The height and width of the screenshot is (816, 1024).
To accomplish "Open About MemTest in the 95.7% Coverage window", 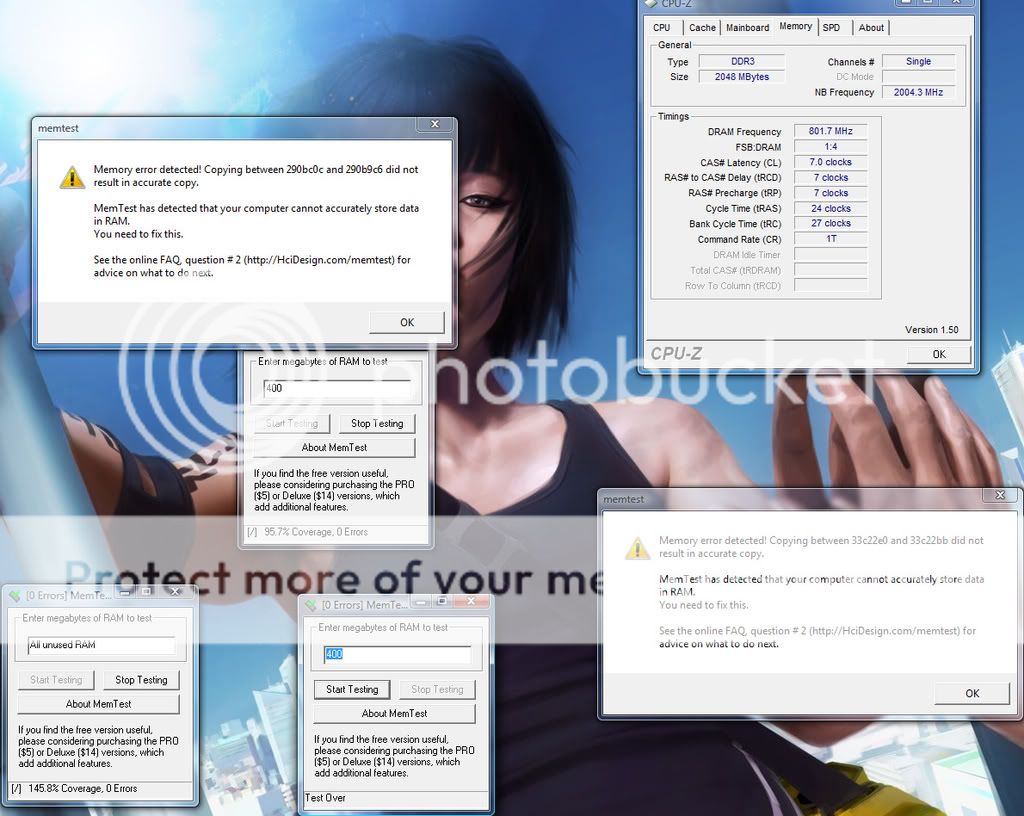I will point(334,448).
